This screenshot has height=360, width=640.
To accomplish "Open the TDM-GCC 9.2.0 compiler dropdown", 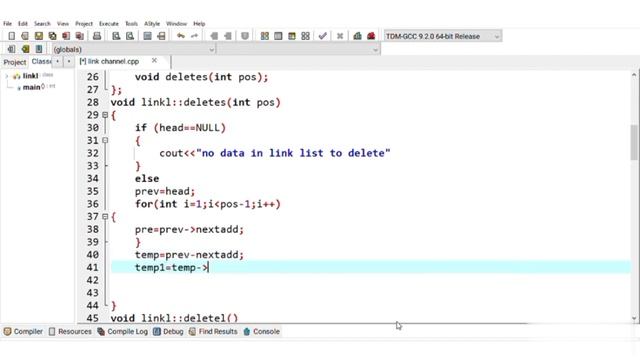I will pyautogui.click(x=443, y=36).
